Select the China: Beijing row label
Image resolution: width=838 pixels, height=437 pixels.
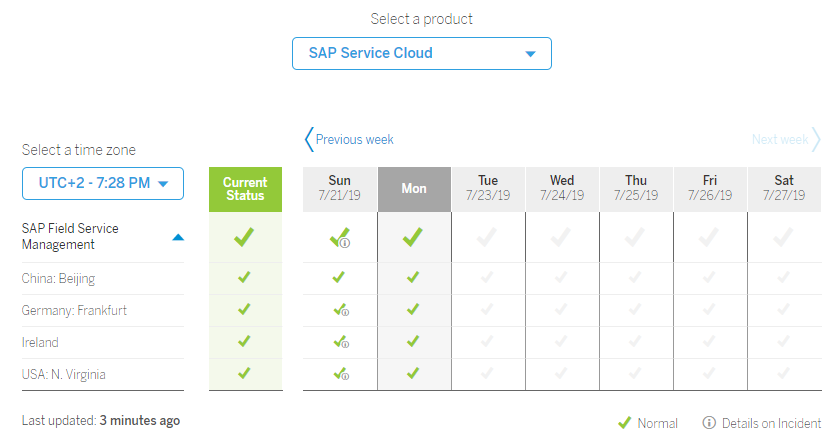click(x=58, y=279)
